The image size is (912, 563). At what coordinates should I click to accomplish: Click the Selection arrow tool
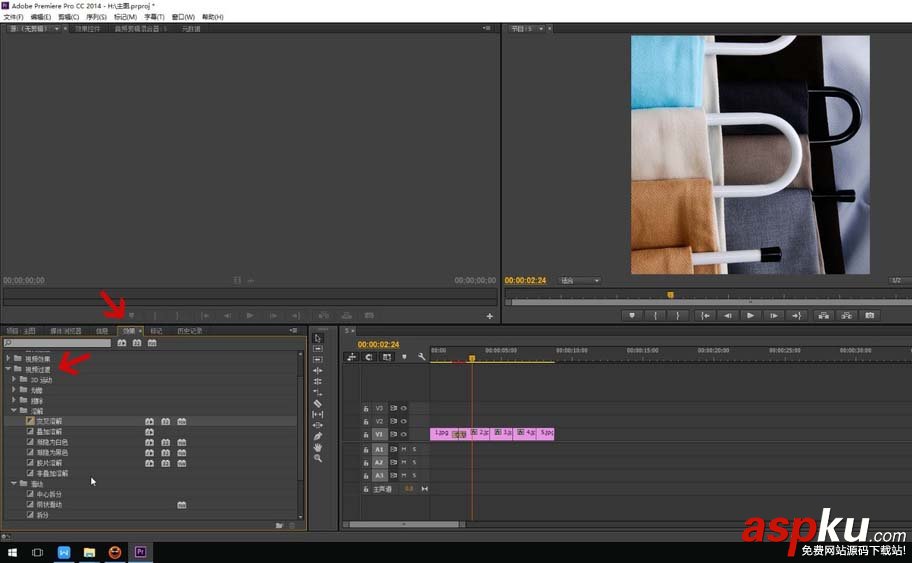coord(318,338)
